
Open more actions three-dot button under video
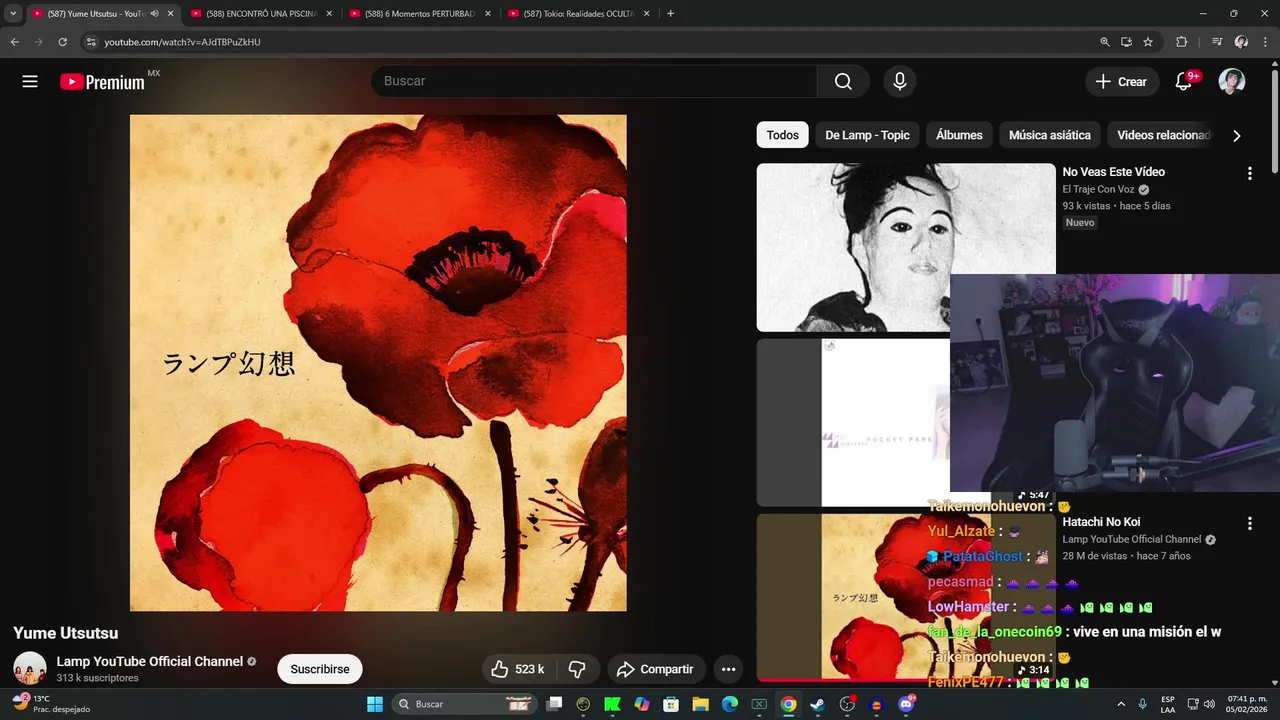coord(728,669)
